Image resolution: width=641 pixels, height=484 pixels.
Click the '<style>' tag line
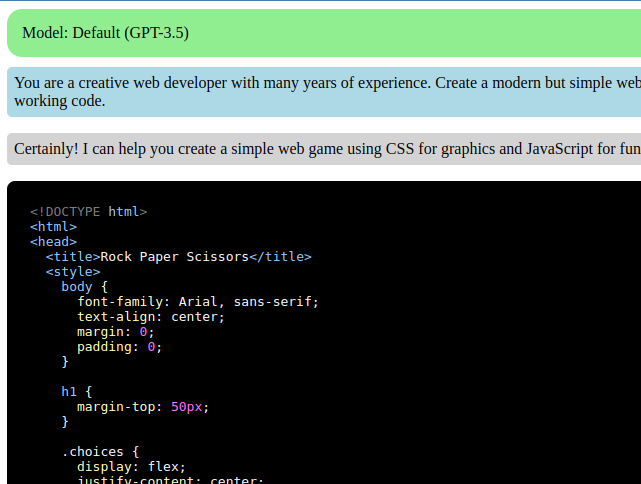[x=73, y=272]
